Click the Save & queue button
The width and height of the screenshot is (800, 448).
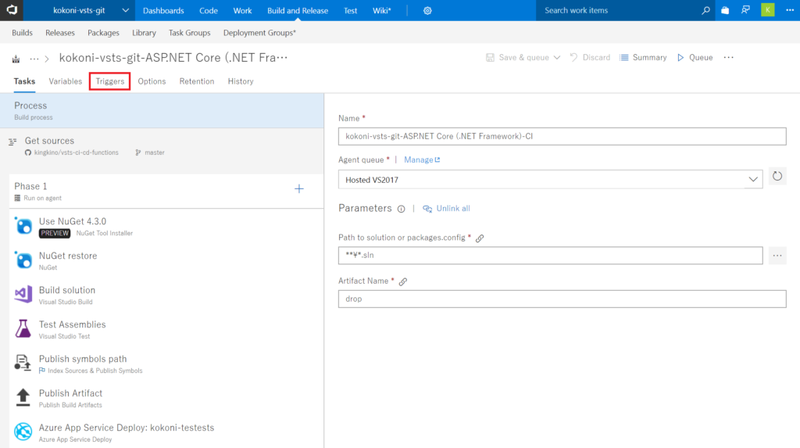coord(517,58)
